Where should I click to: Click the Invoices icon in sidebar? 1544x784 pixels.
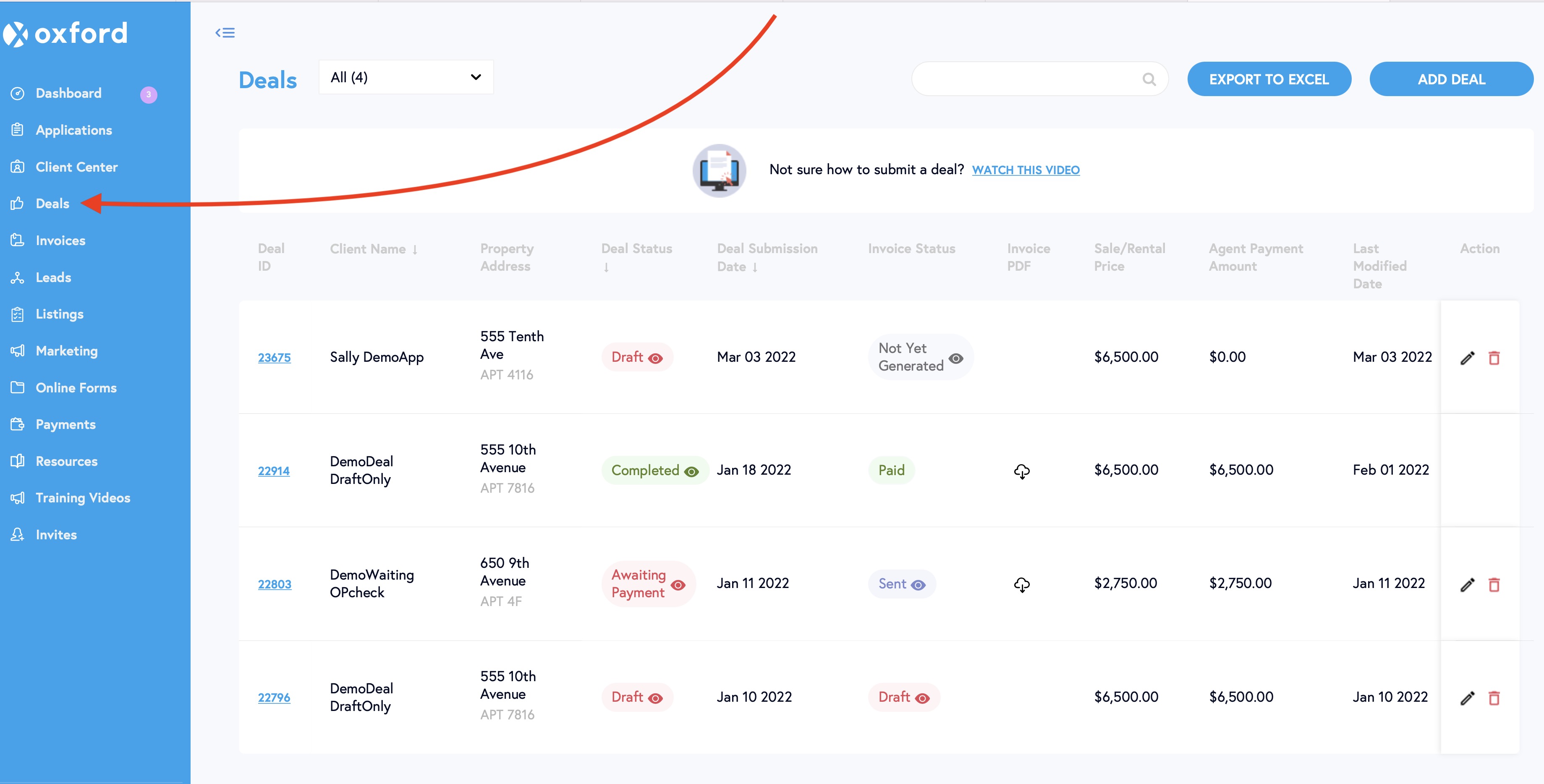click(17, 240)
